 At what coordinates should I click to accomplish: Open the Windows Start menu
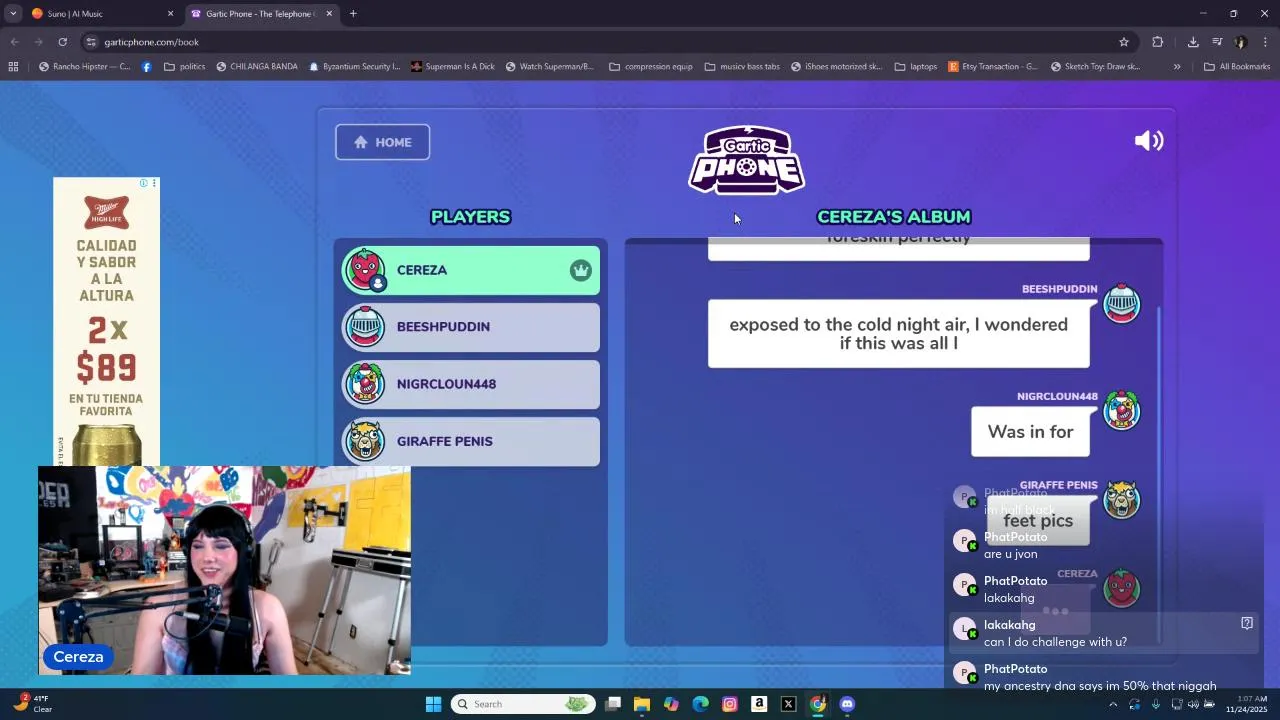click(x=433, y=704)
